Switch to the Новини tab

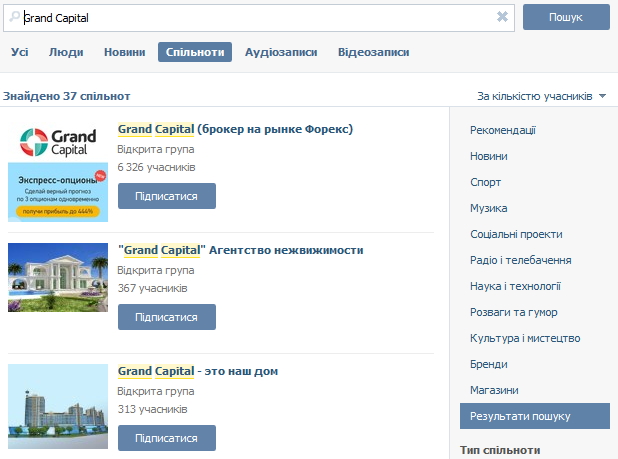(125, 52)
